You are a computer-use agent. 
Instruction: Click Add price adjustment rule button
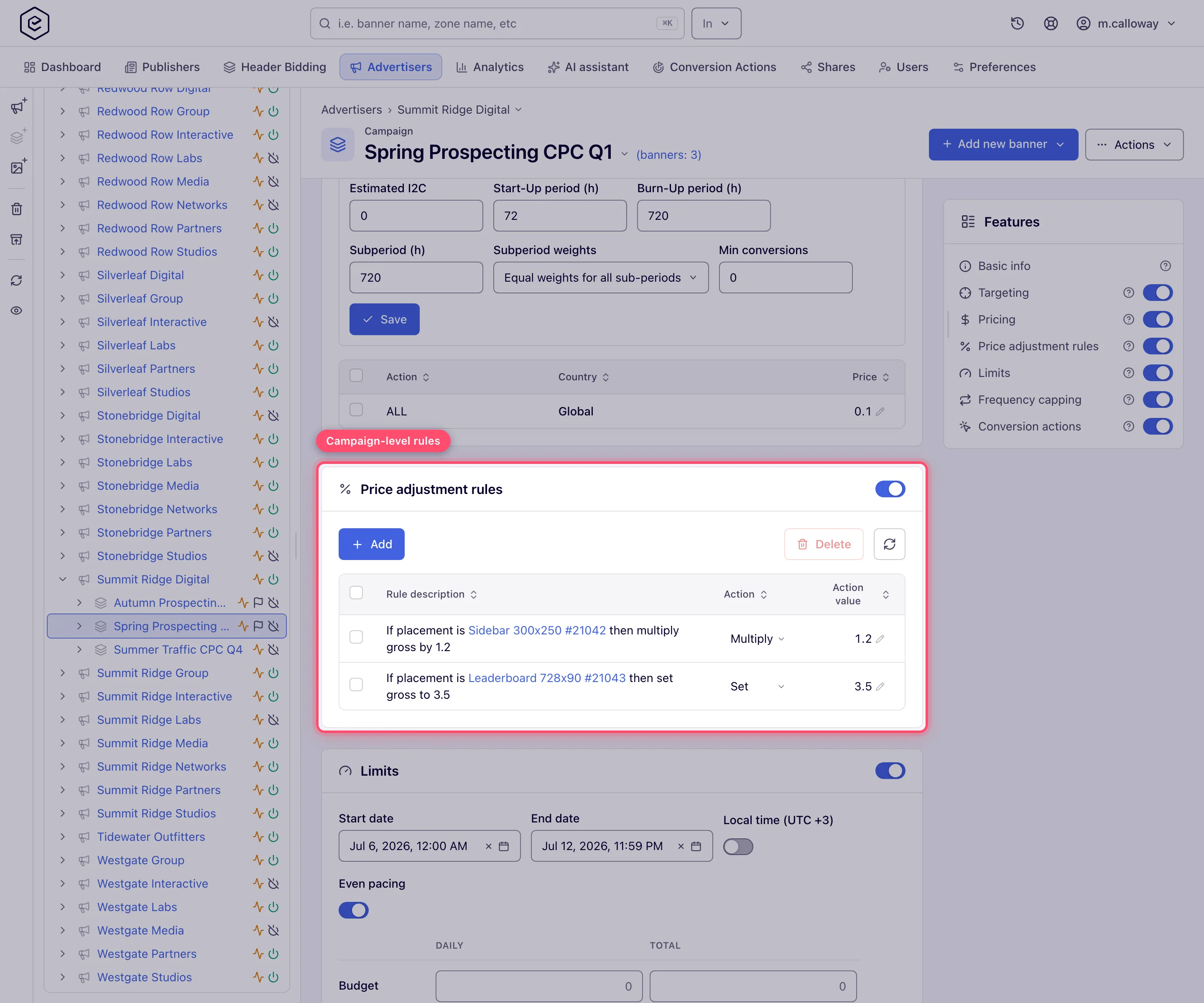click(x=372, y=544)
